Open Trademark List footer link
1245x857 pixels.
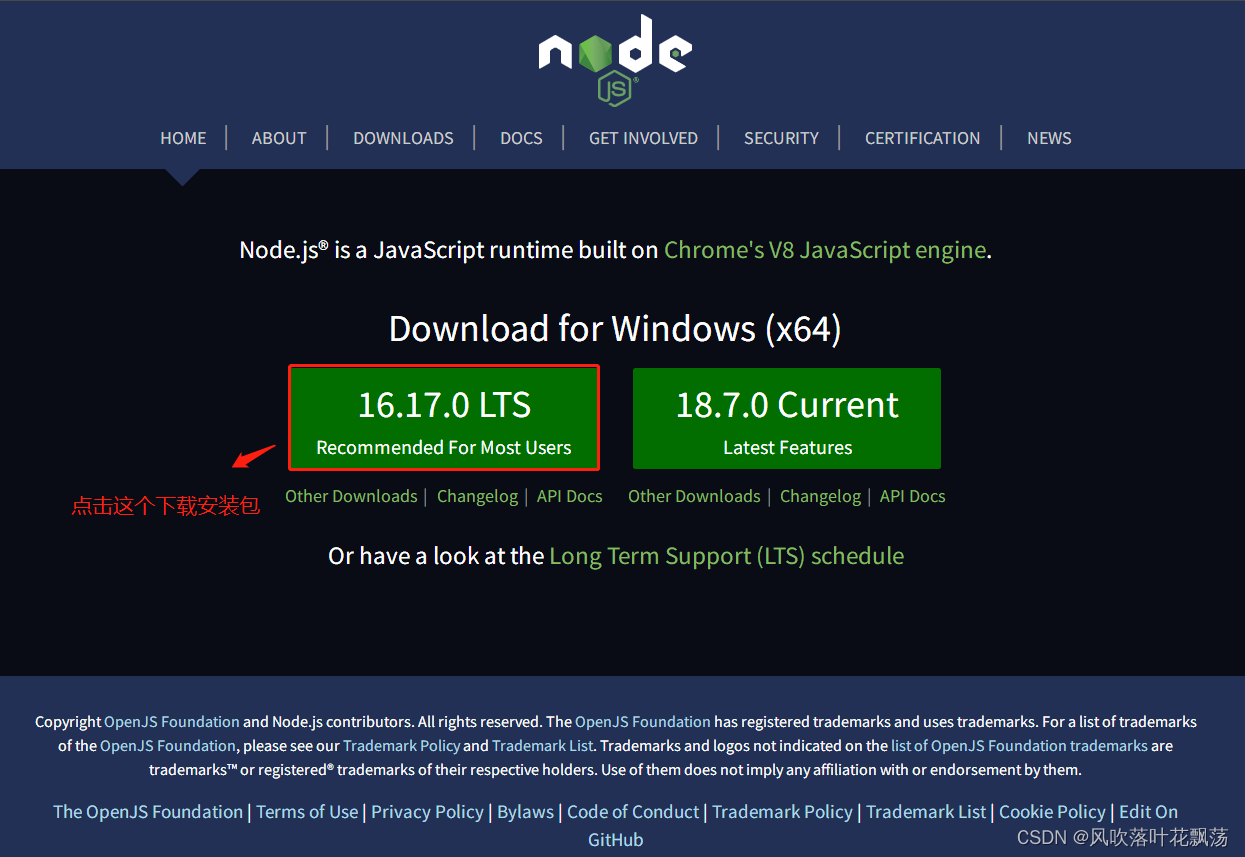tap(926, 812)
